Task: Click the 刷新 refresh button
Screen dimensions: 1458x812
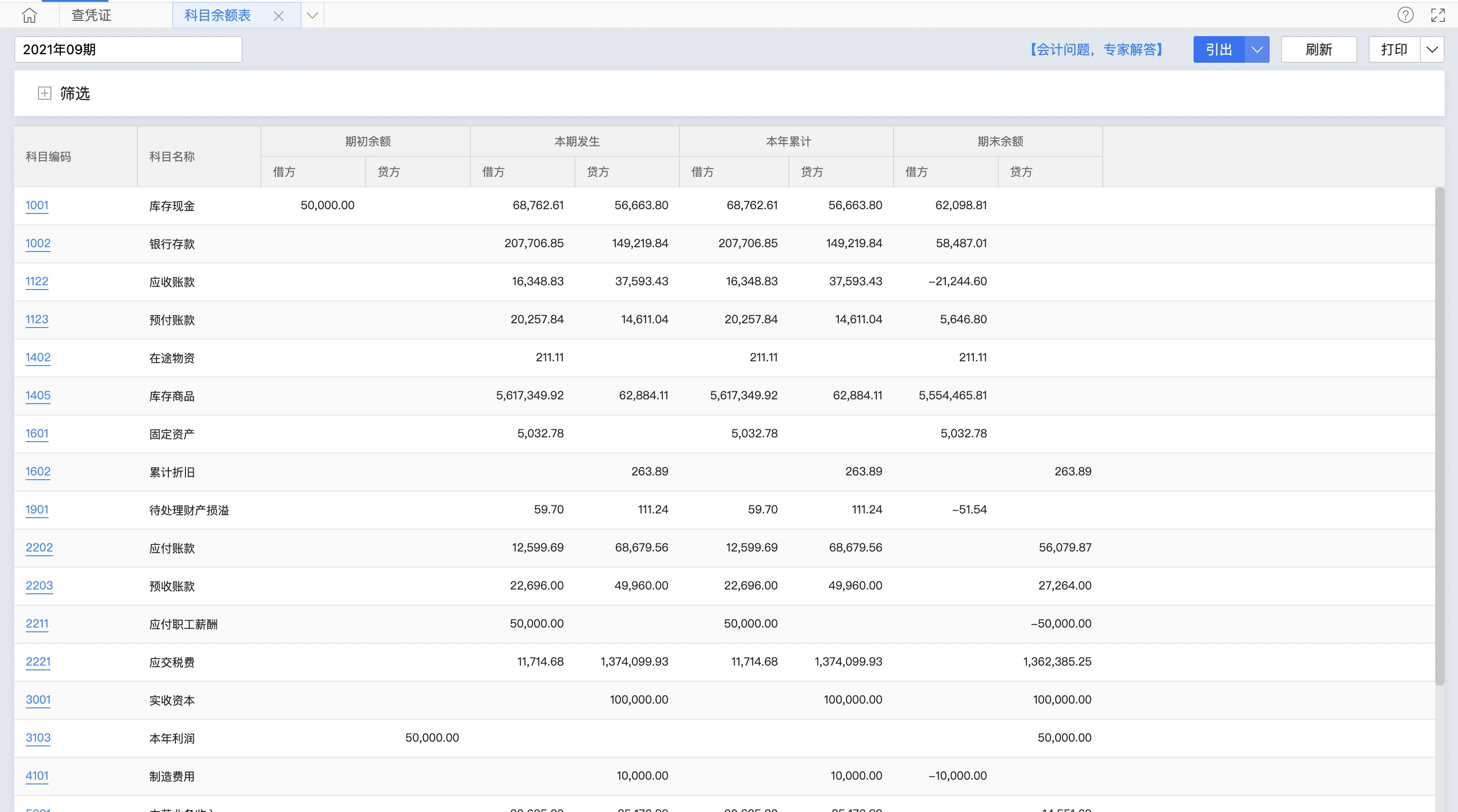Action: [1318, 50]
